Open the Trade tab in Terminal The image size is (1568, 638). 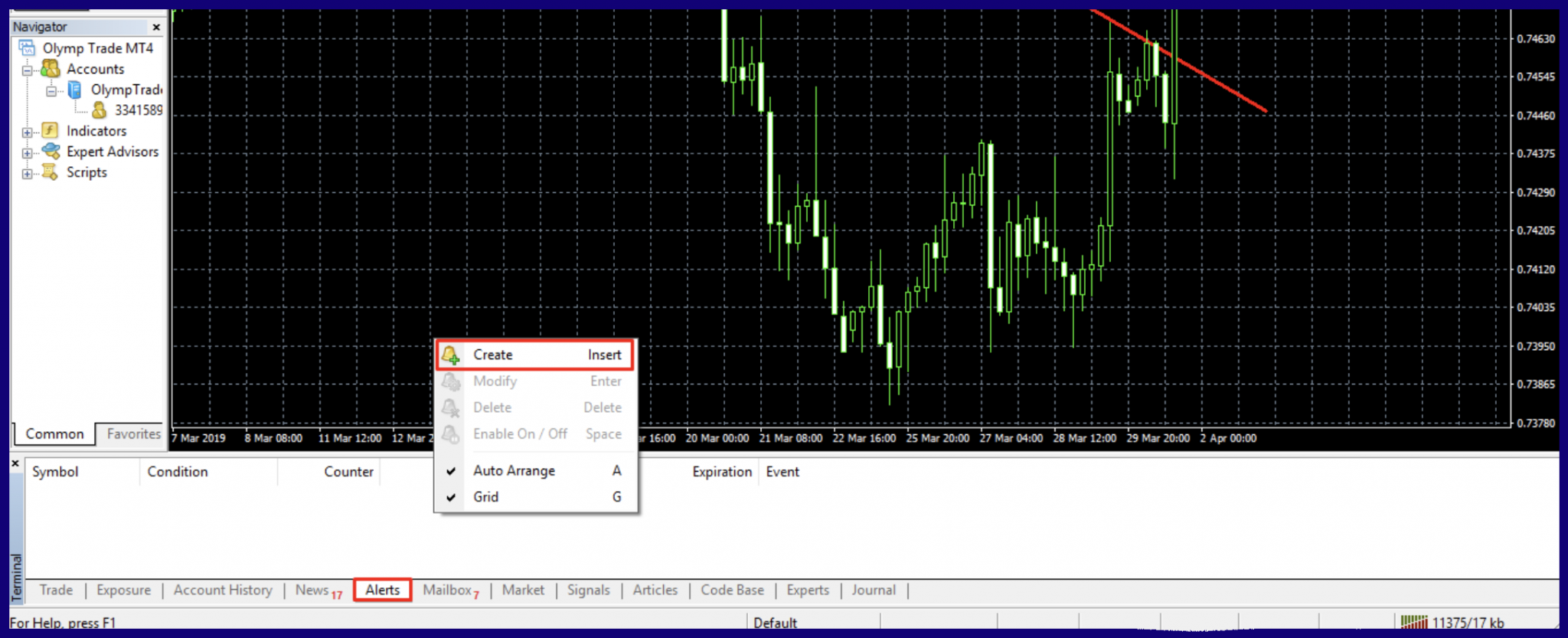[x=56, y=590]
